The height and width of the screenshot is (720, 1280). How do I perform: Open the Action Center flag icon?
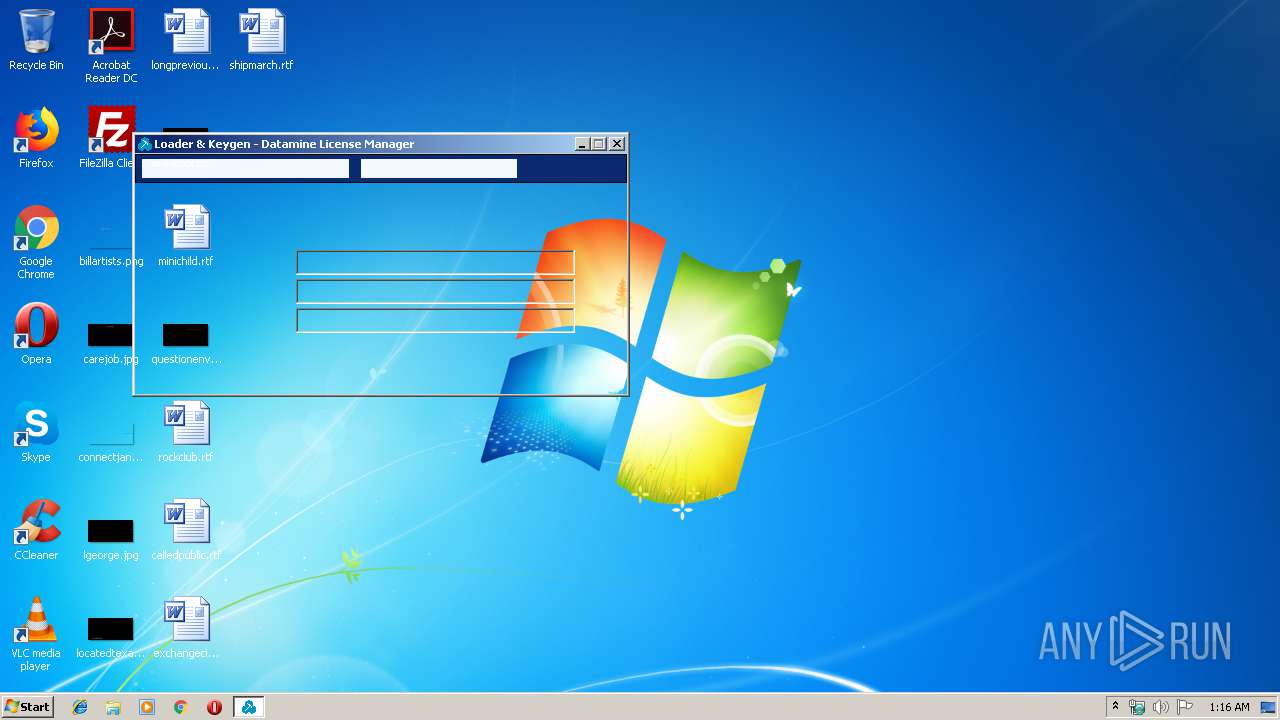(1185, 707)
